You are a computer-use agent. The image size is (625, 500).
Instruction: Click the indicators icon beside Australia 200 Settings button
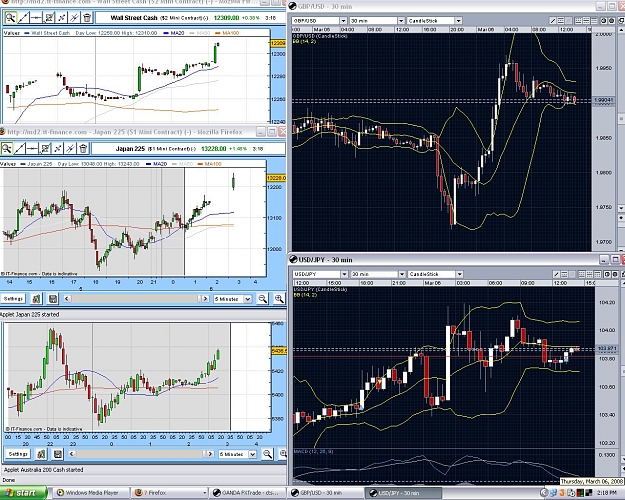[41, 454]
